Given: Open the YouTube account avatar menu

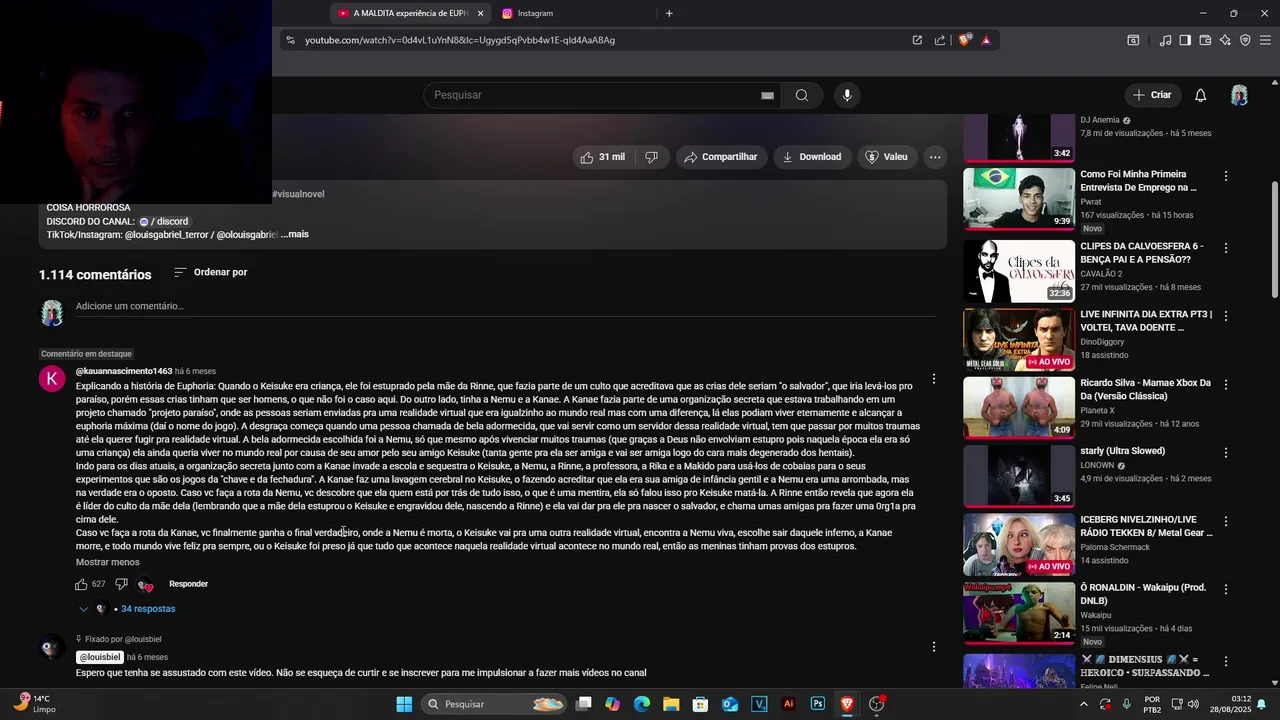Looking at the screenshot, I should [1239, 95].
